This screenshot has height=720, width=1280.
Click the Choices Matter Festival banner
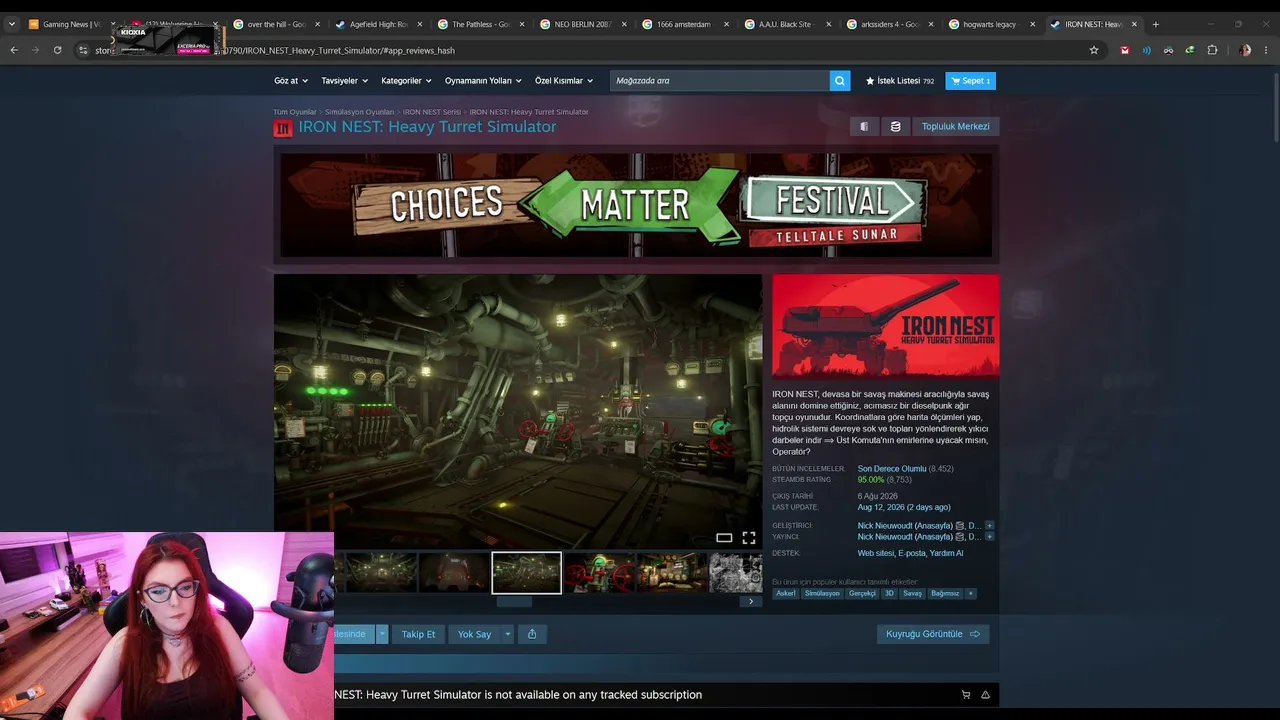(x=636, y=205)
